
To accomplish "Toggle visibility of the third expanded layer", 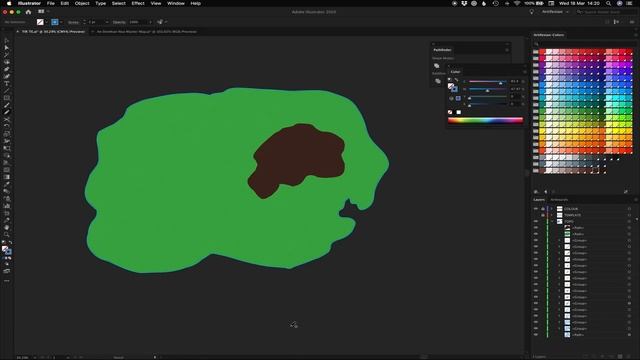I will 536,221.
